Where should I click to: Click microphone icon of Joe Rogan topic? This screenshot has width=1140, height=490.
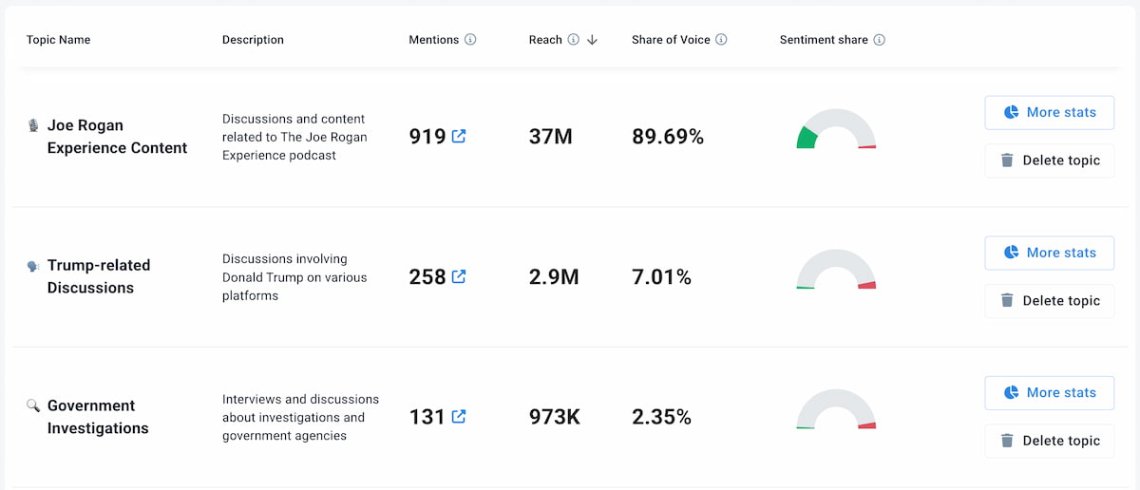pyautogui.click(x=33, y=126)
